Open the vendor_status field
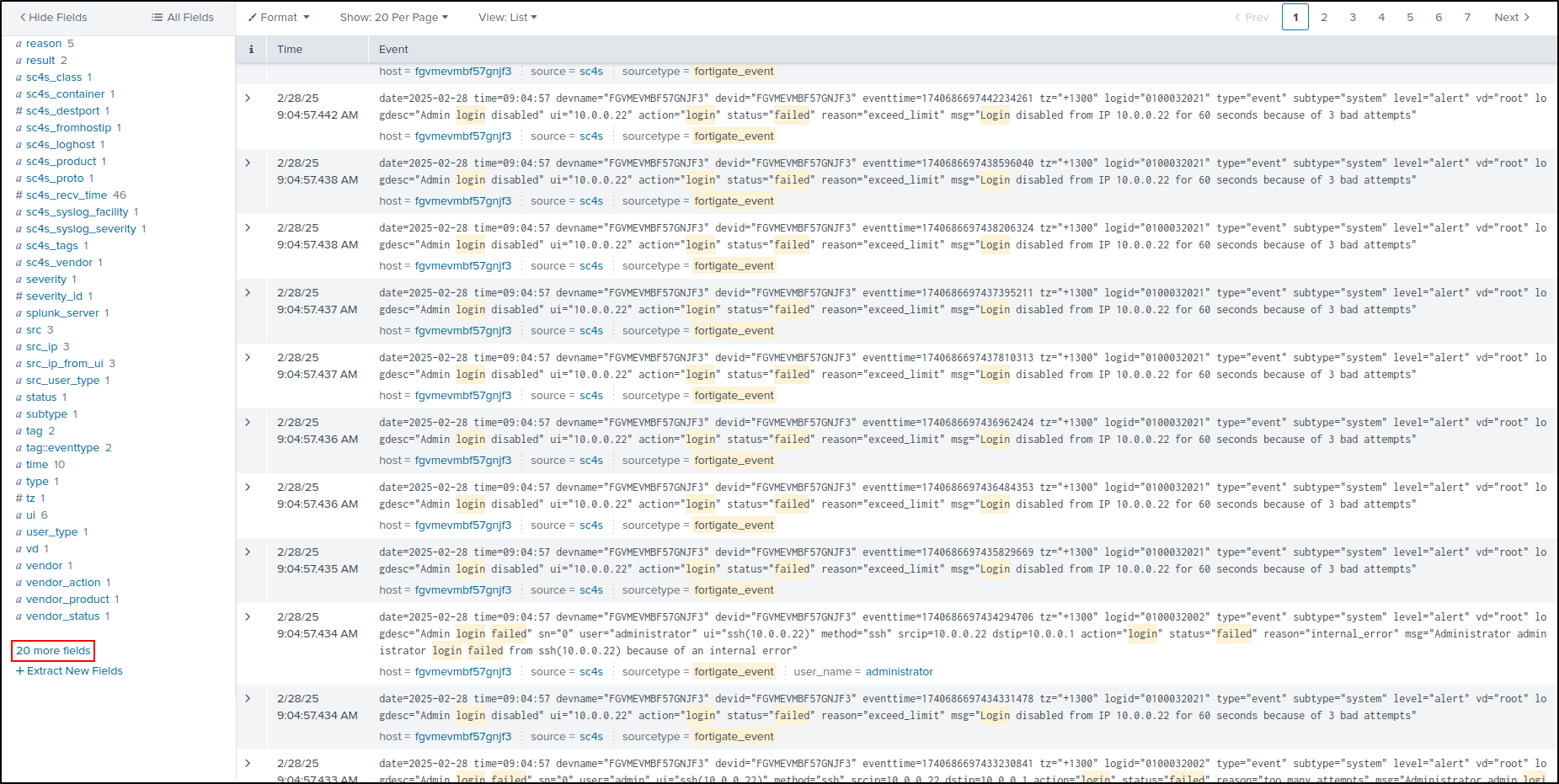The image size is (1559, 784). [62, 616]
